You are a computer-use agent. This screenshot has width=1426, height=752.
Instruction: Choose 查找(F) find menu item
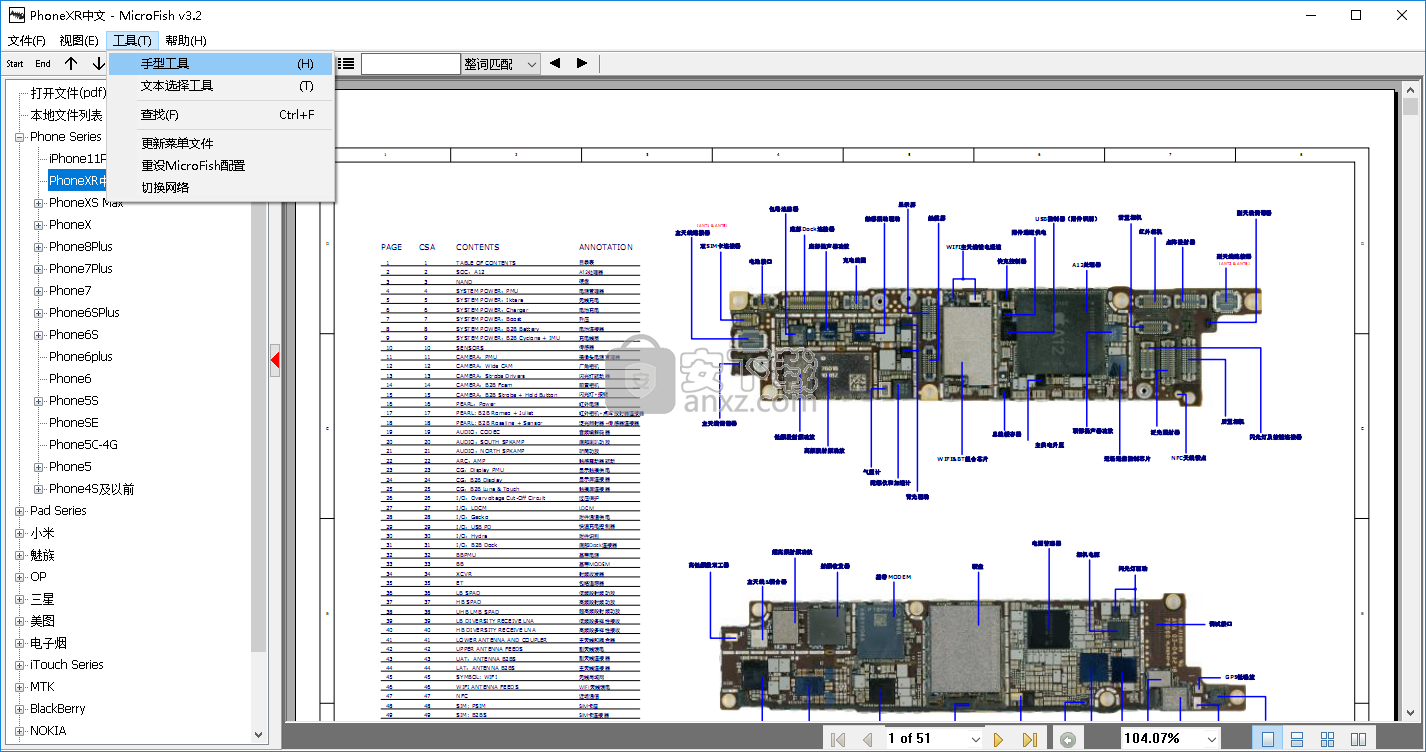[220, 115]
